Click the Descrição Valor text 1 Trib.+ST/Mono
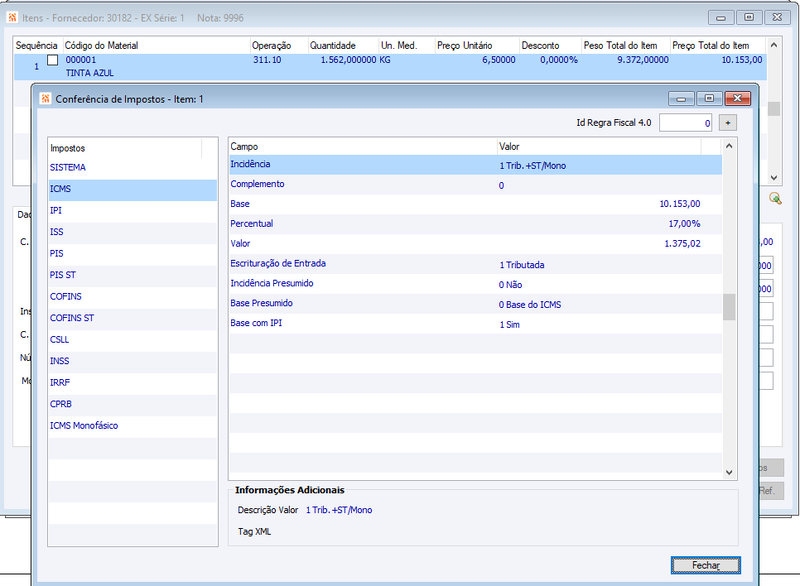This screenshot has width=800, height=586. coord(339,510)
